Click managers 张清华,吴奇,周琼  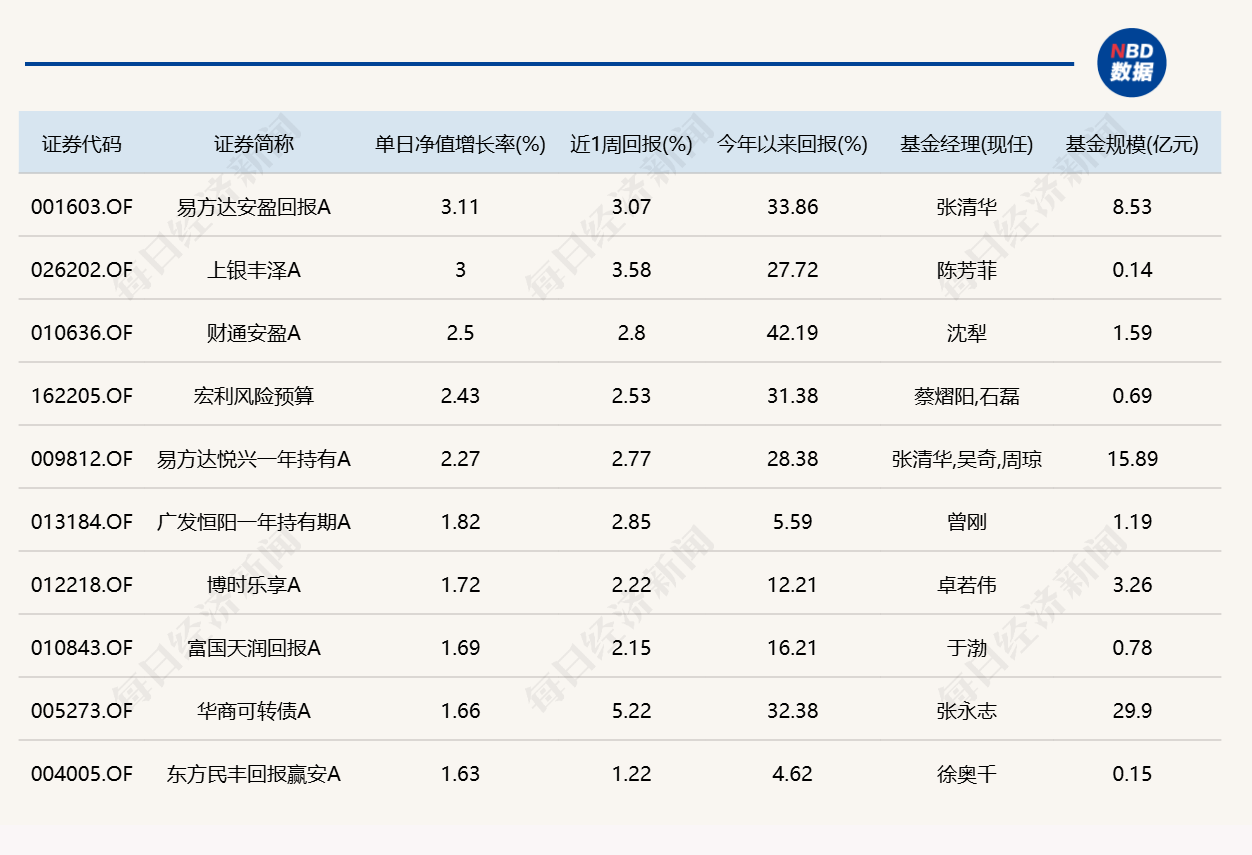[x=967, y=459]
